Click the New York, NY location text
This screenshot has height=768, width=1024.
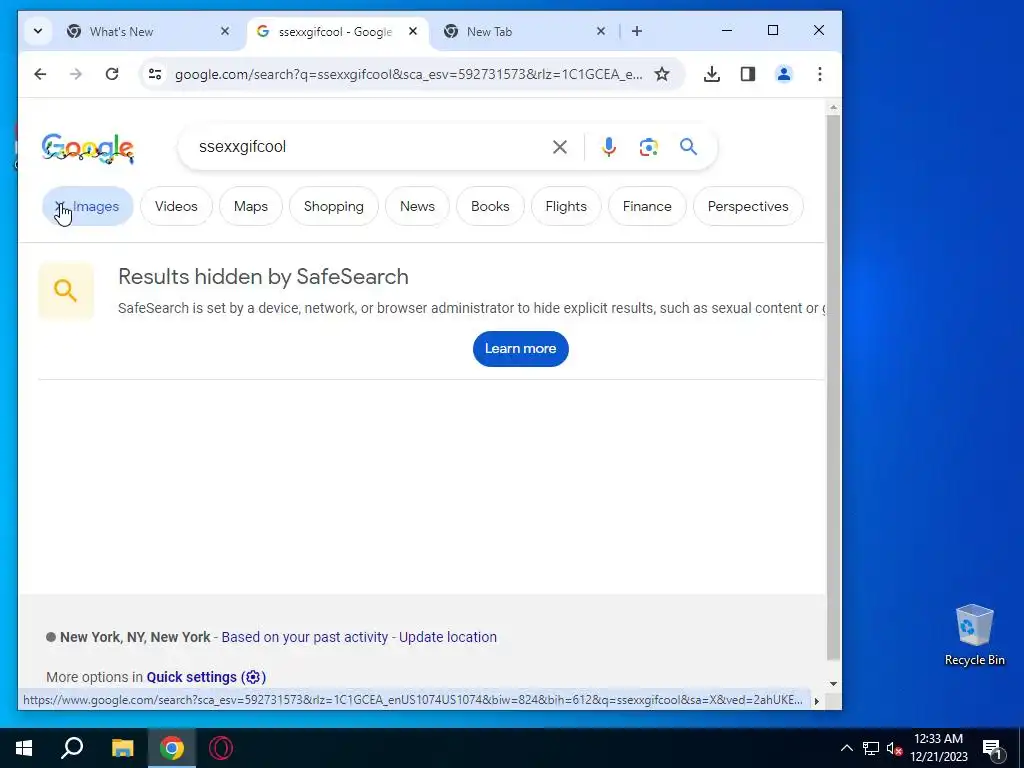(x=135, y=637)
